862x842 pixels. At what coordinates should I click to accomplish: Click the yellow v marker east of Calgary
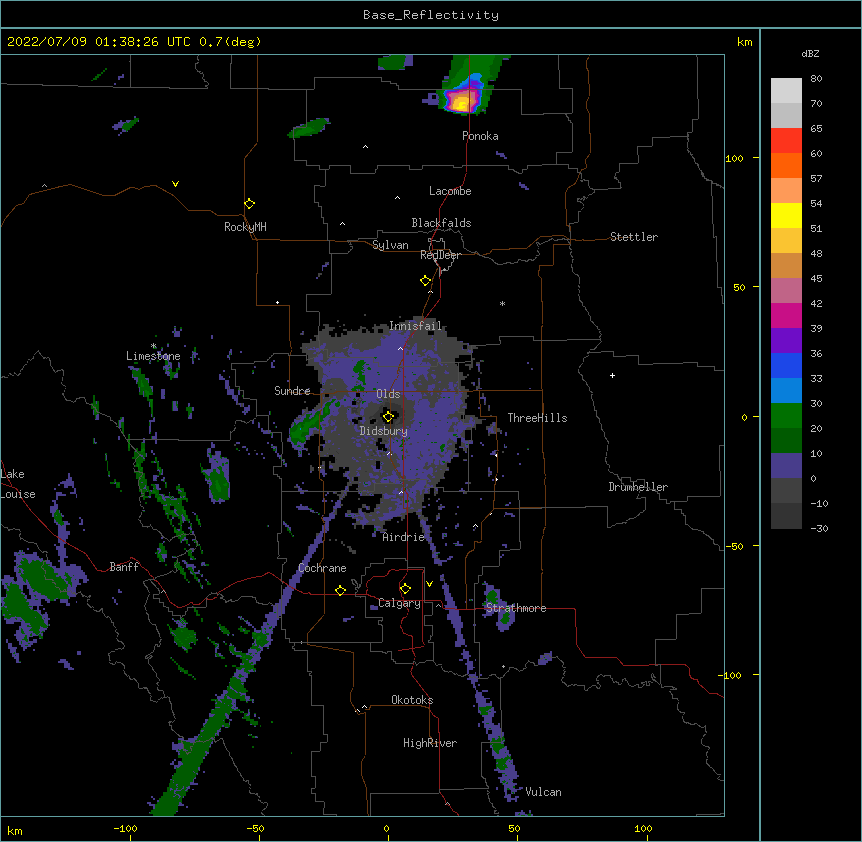429,584
